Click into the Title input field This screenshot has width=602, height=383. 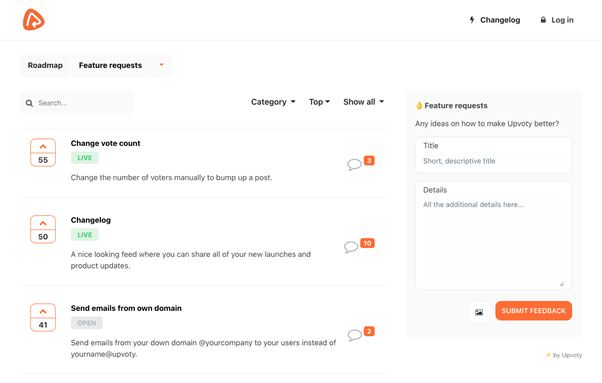pyautogui.click(x=493, y=155)
